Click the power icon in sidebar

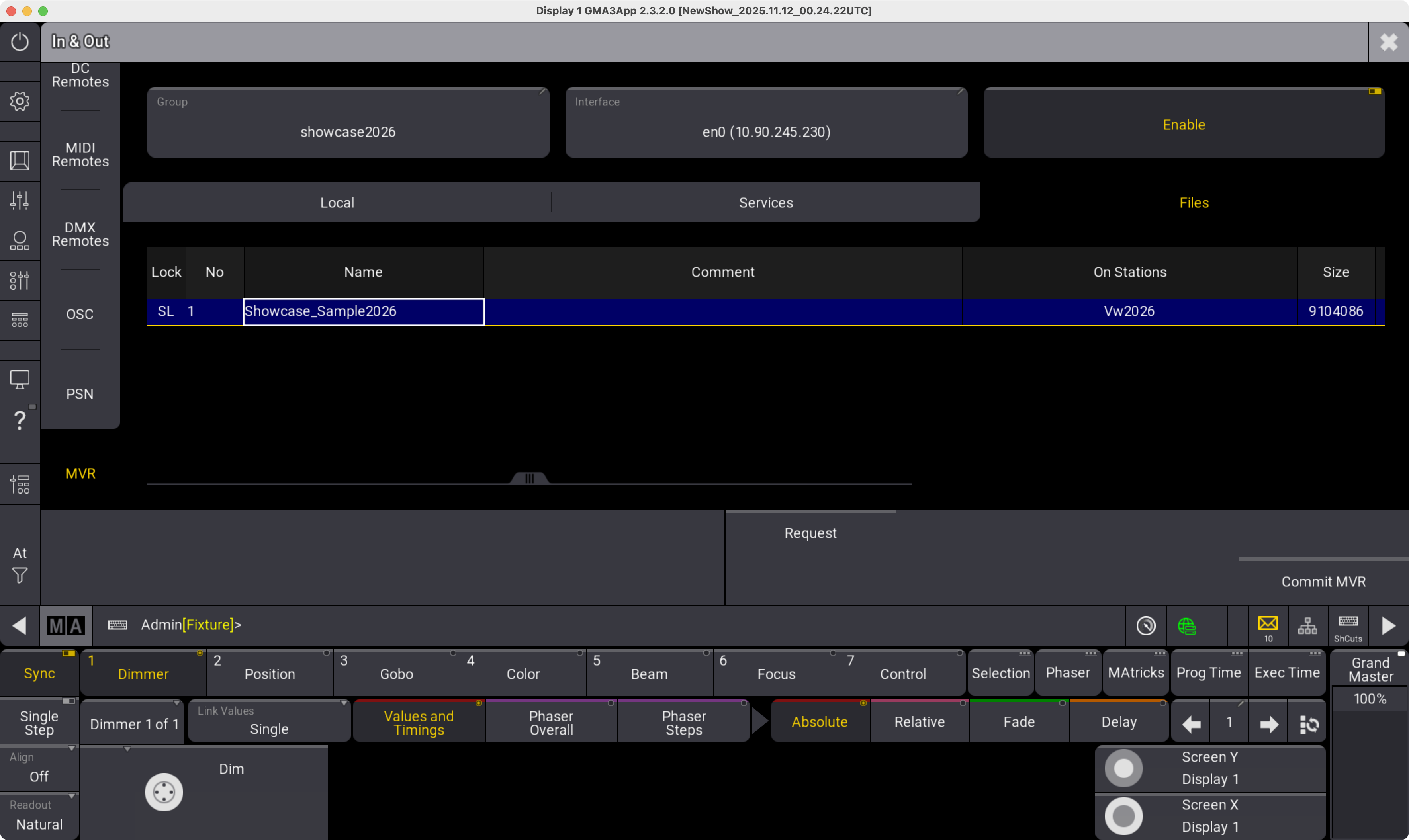[x=20, y=42]
